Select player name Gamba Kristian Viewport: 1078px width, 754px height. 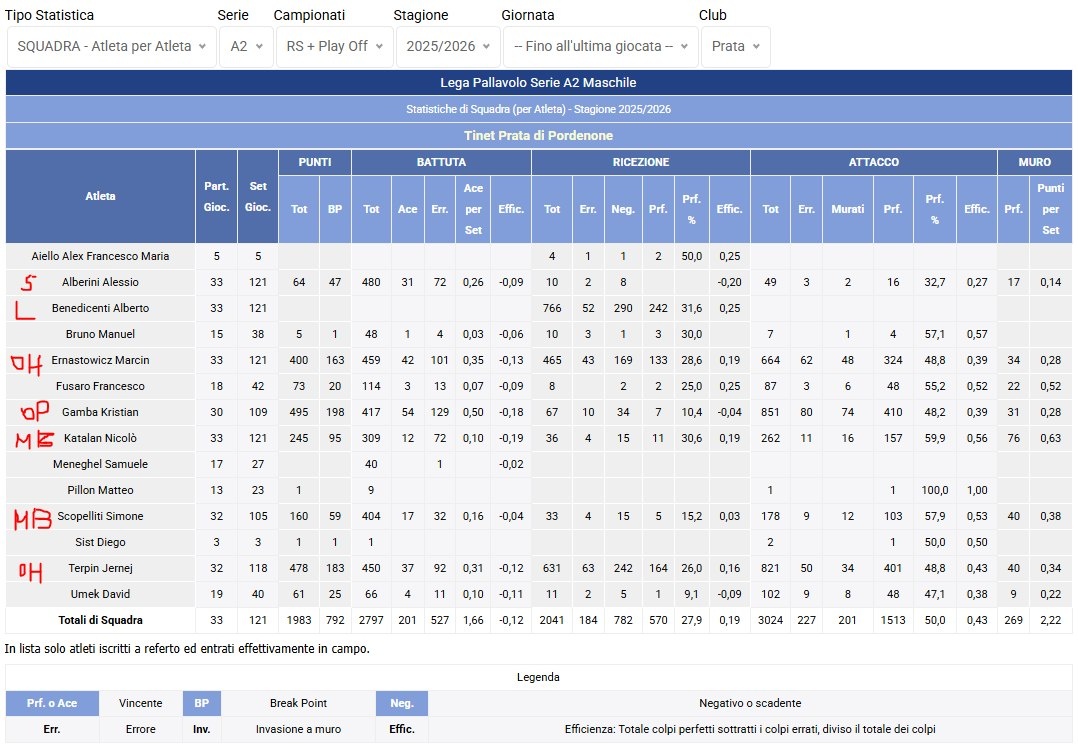100,412
